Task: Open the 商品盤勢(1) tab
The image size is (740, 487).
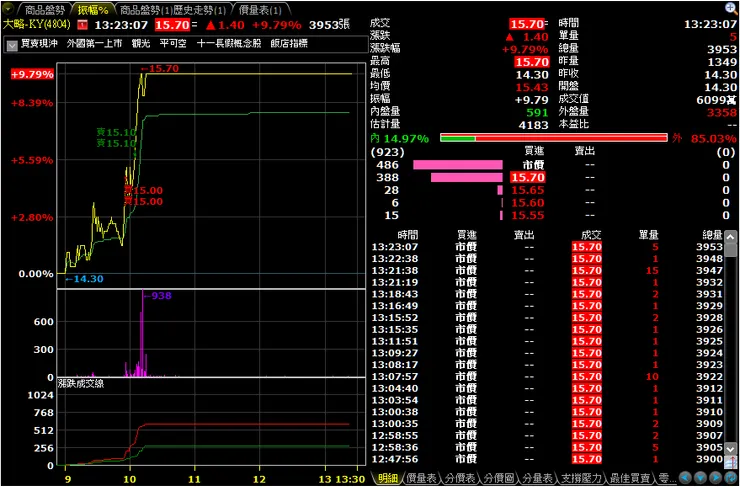Action: [x=146, y=10]
